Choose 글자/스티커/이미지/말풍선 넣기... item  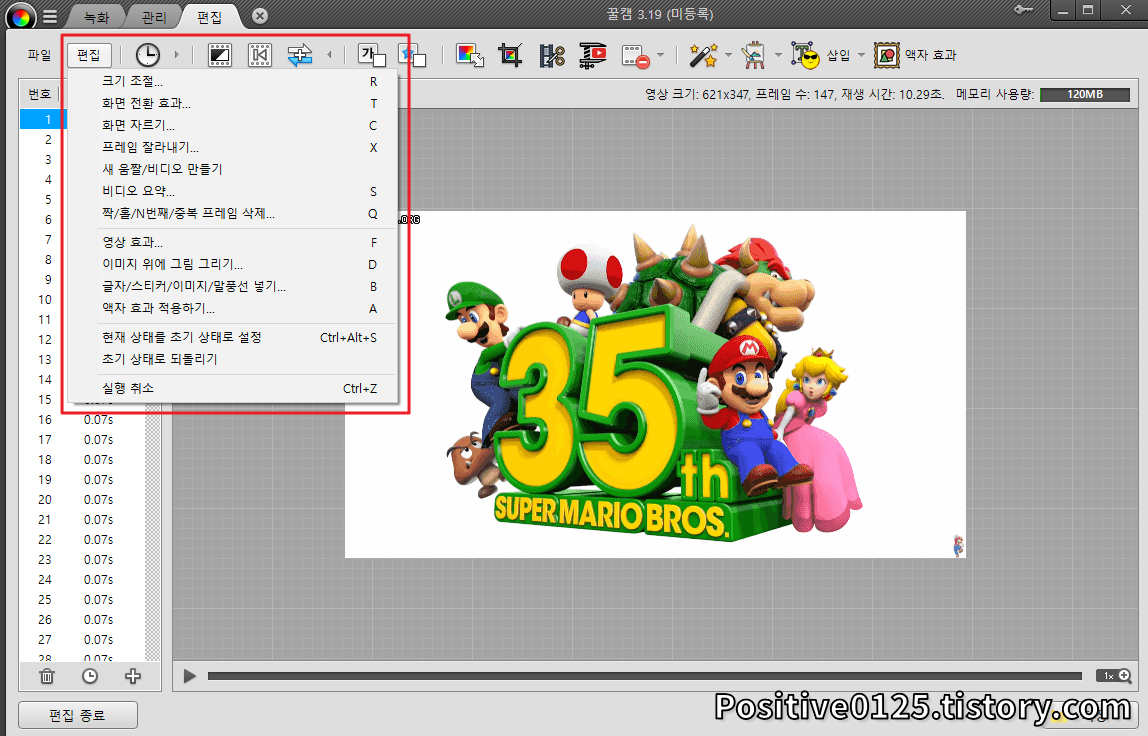pyautogui.click(x=233, y=286)
